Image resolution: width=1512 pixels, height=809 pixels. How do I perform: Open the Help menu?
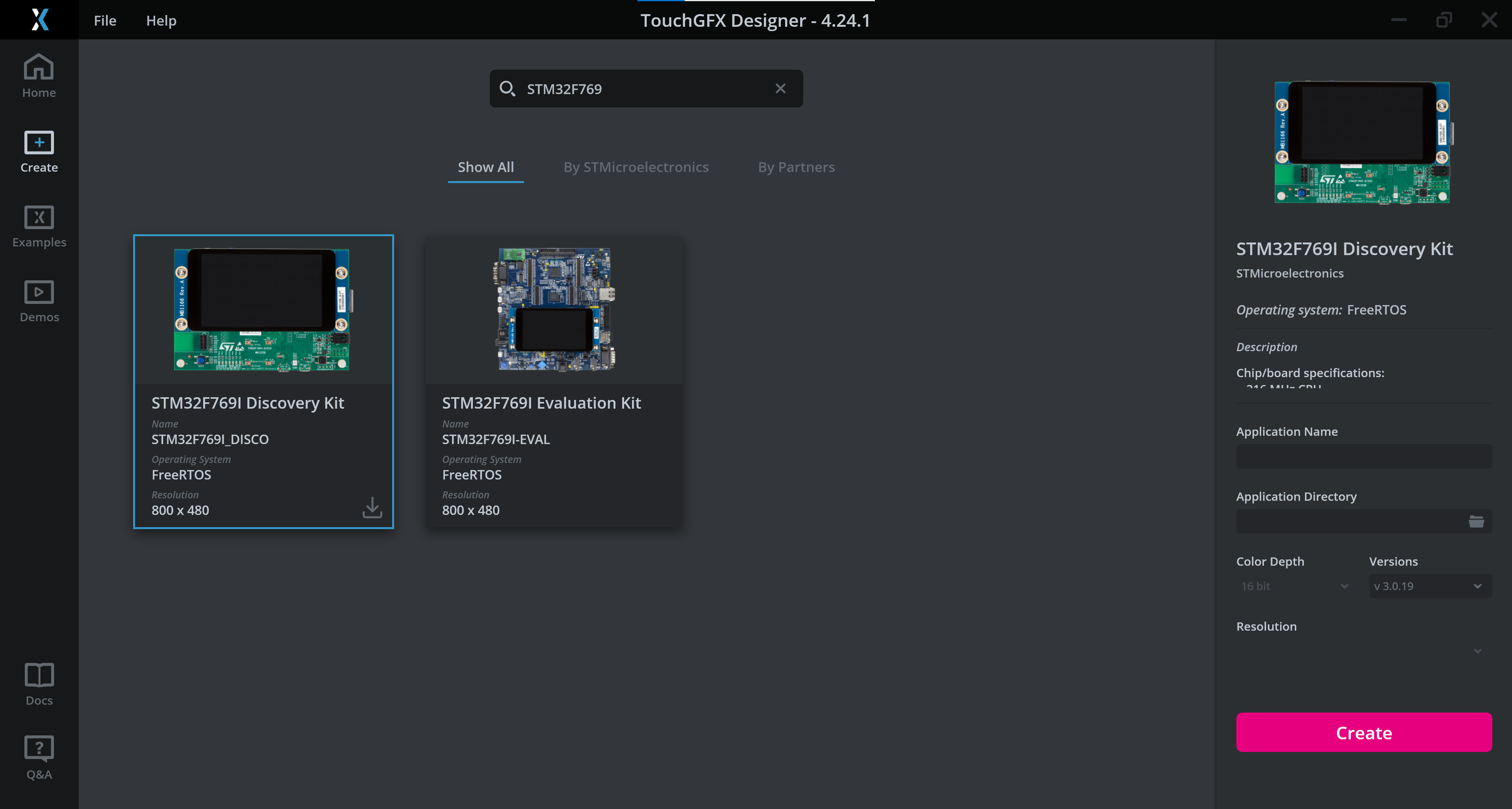161,20
